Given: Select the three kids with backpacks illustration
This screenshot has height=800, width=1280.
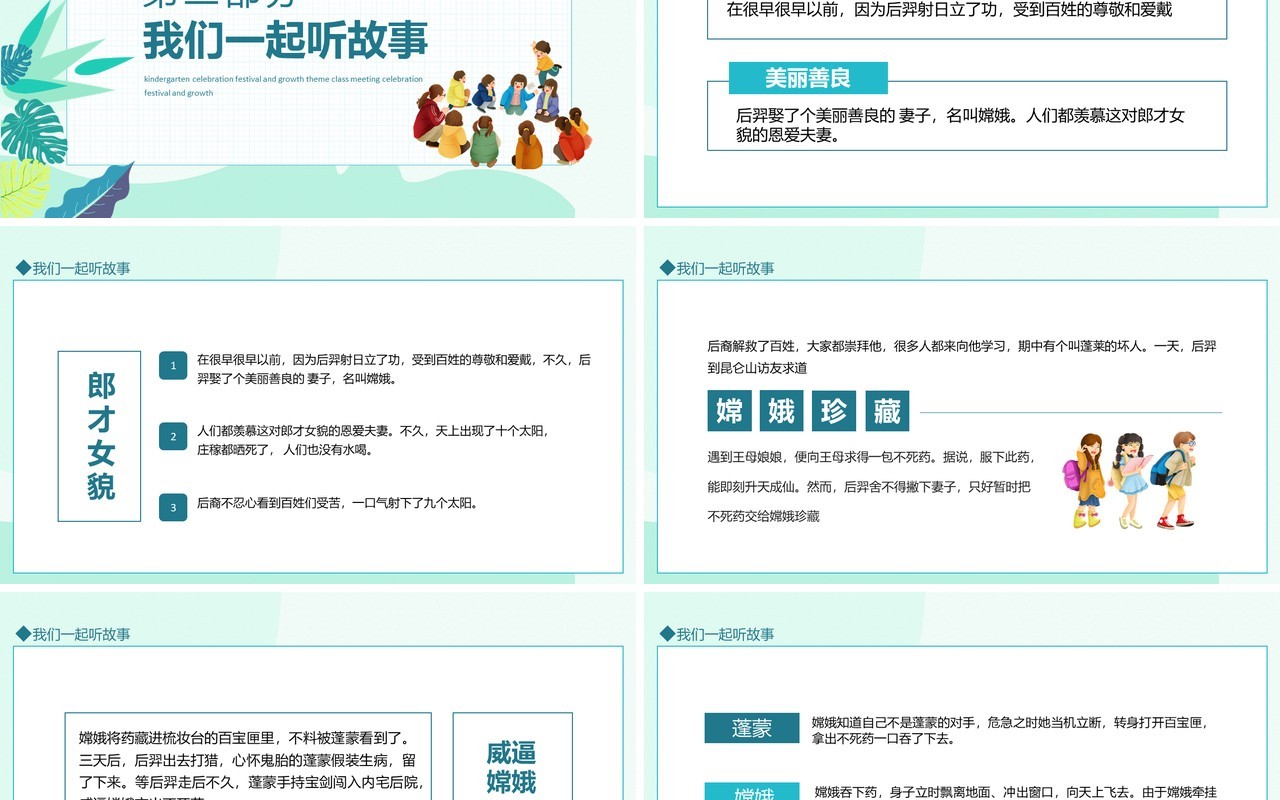Looking at the screenshot, I should point(1130,480).
